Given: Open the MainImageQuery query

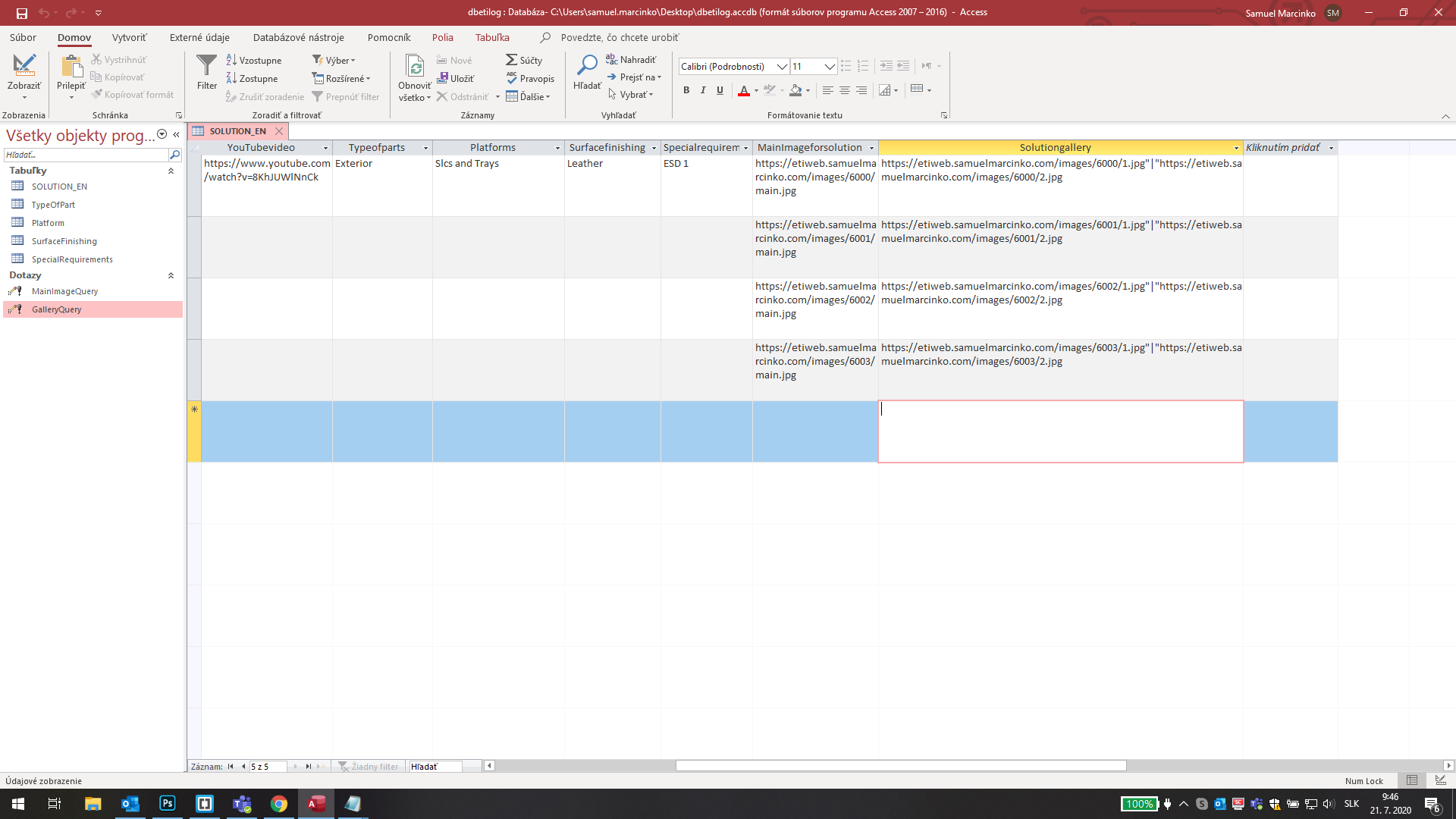Looking at the screenshot, I should pos(64,291).
